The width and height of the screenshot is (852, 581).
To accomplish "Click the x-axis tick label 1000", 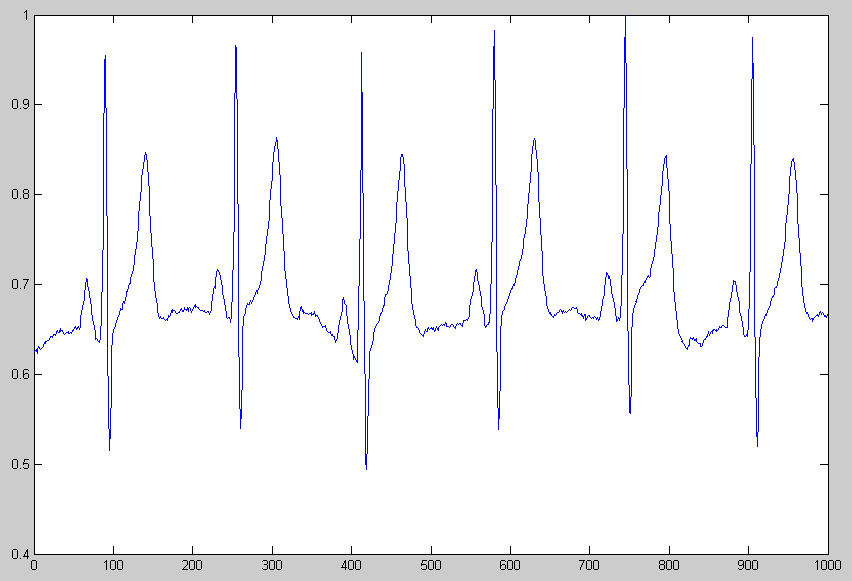I will (828, 565).
